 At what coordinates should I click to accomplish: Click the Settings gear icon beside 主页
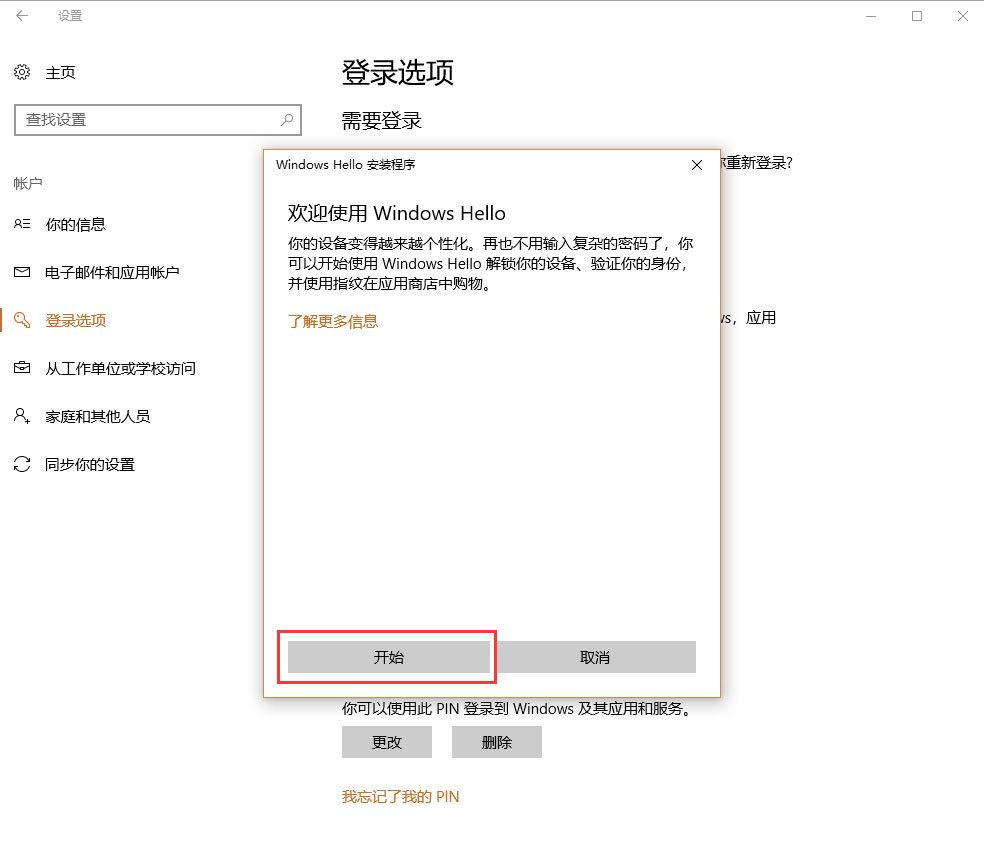(22, 72)
